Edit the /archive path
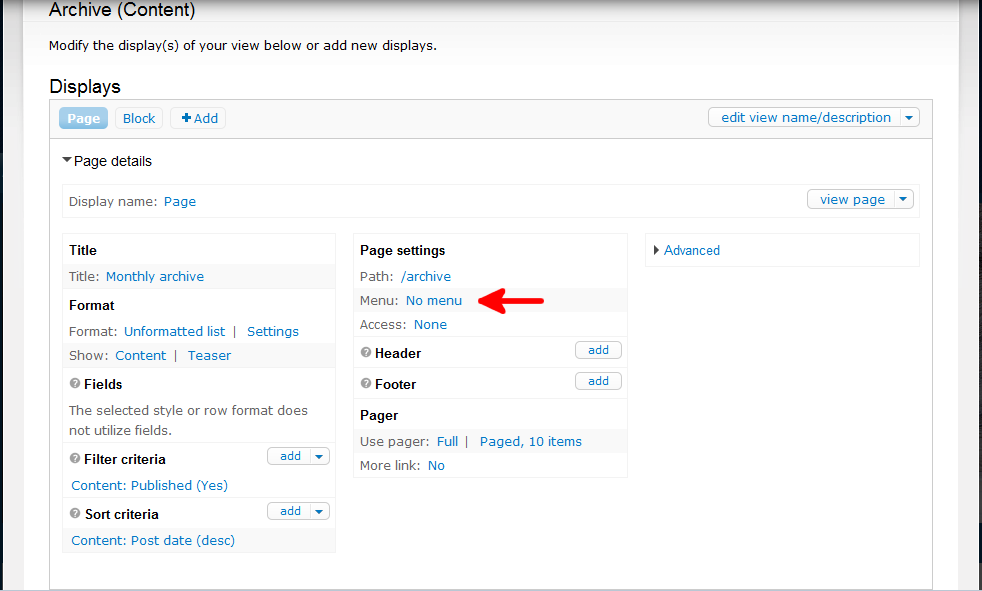982x591 pixels. (x=426, y=277)
